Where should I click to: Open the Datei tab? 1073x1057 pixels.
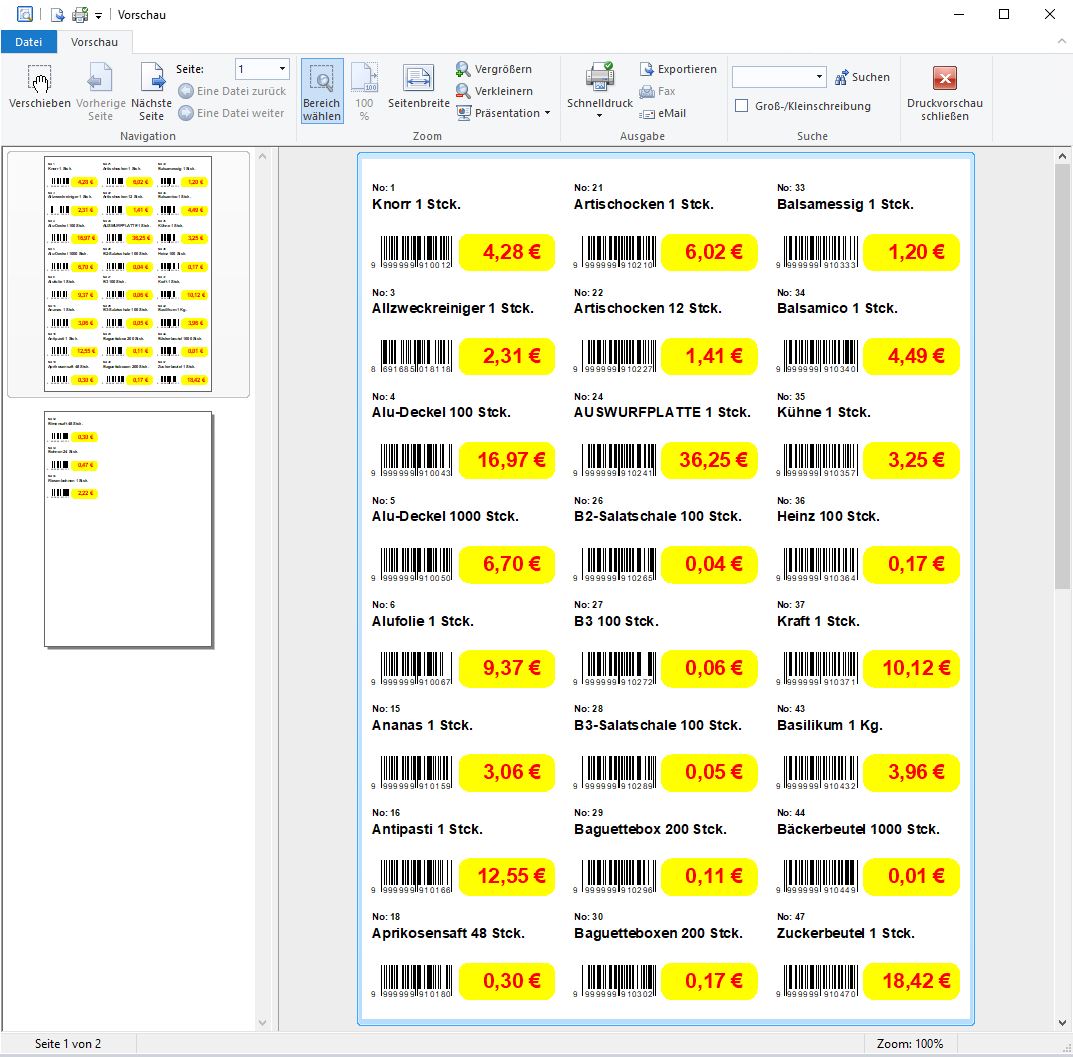[28, 42]
